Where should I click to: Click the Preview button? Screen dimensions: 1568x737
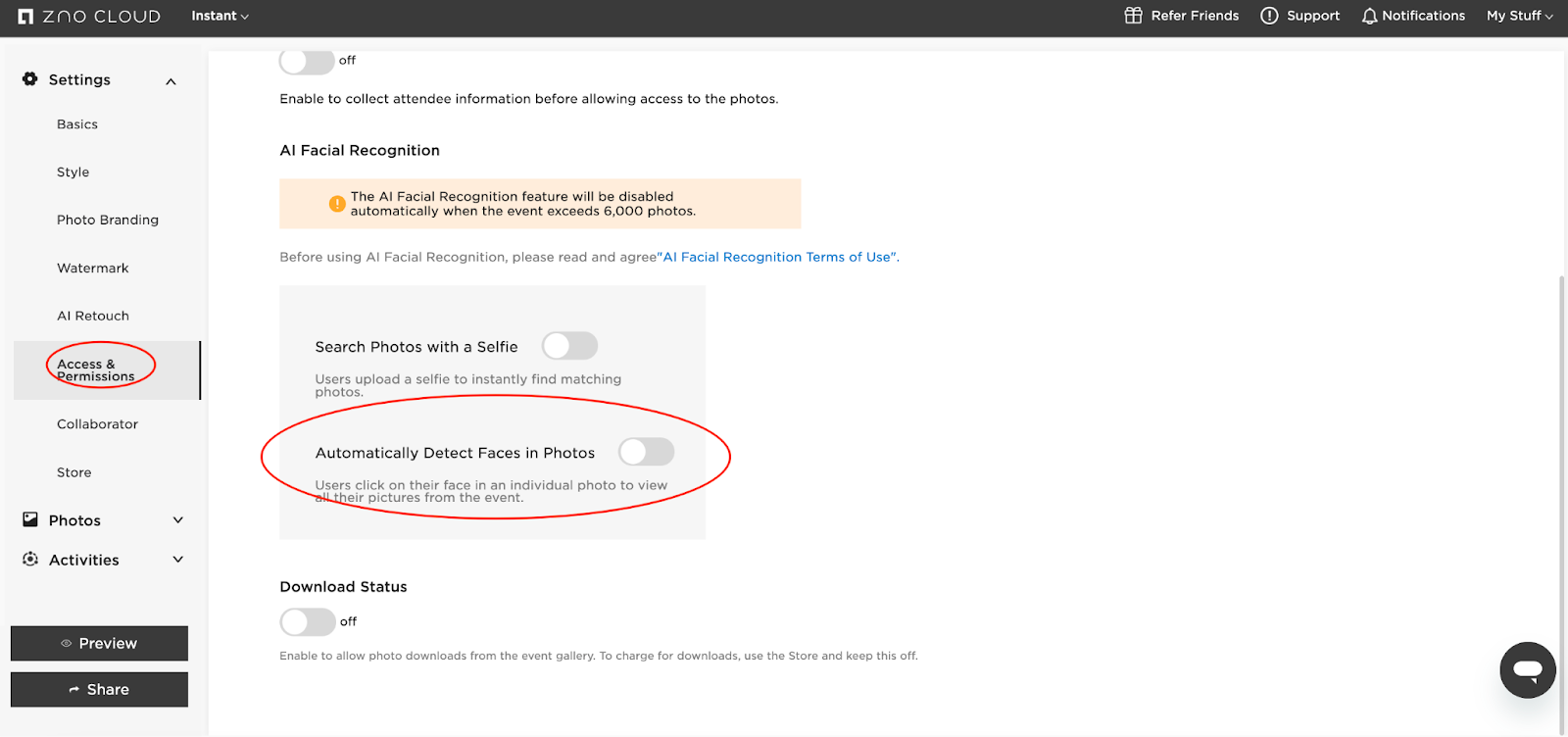(99, 643)
